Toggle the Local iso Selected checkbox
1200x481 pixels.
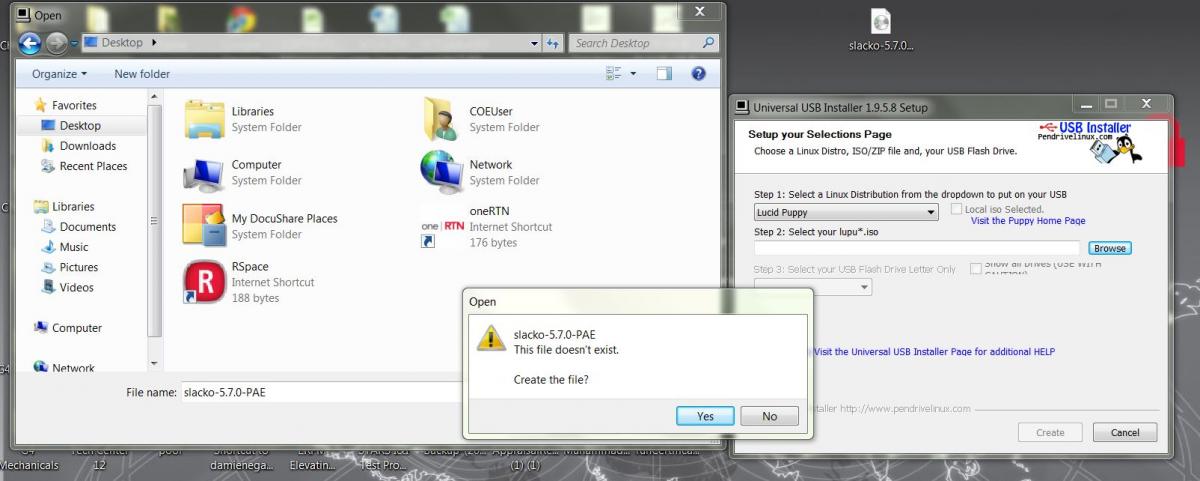(x=958, y=209)
